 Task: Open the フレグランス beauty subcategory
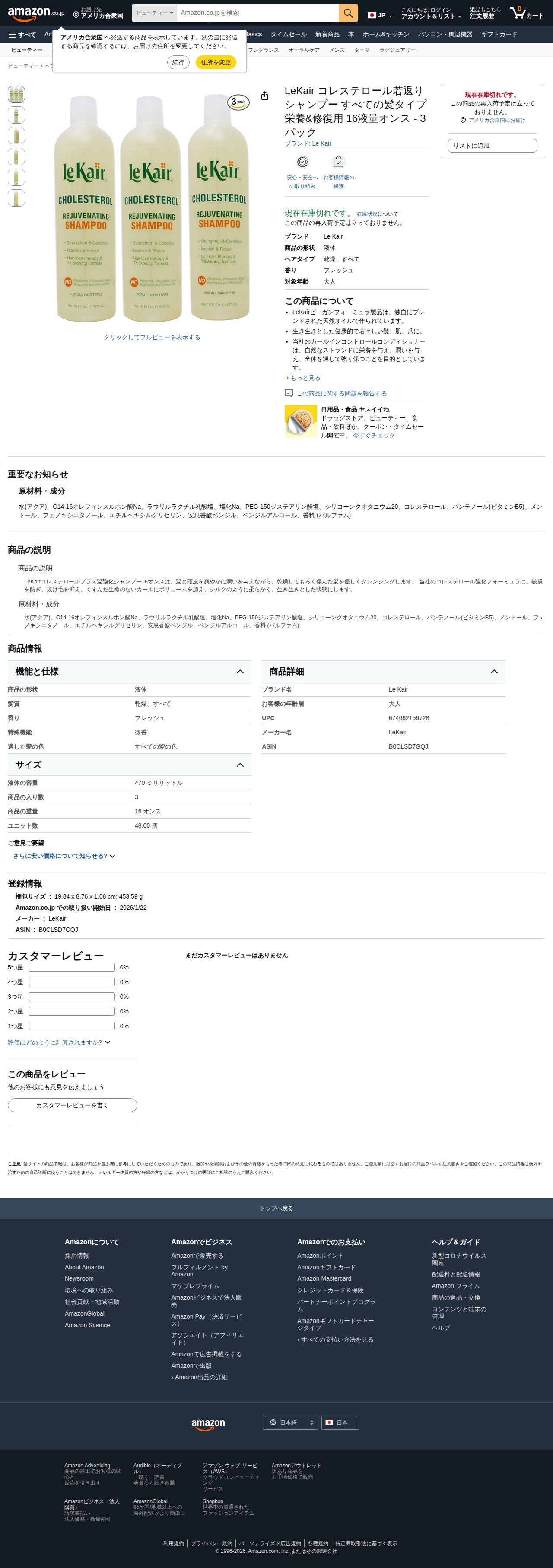[x=263, y=50]
